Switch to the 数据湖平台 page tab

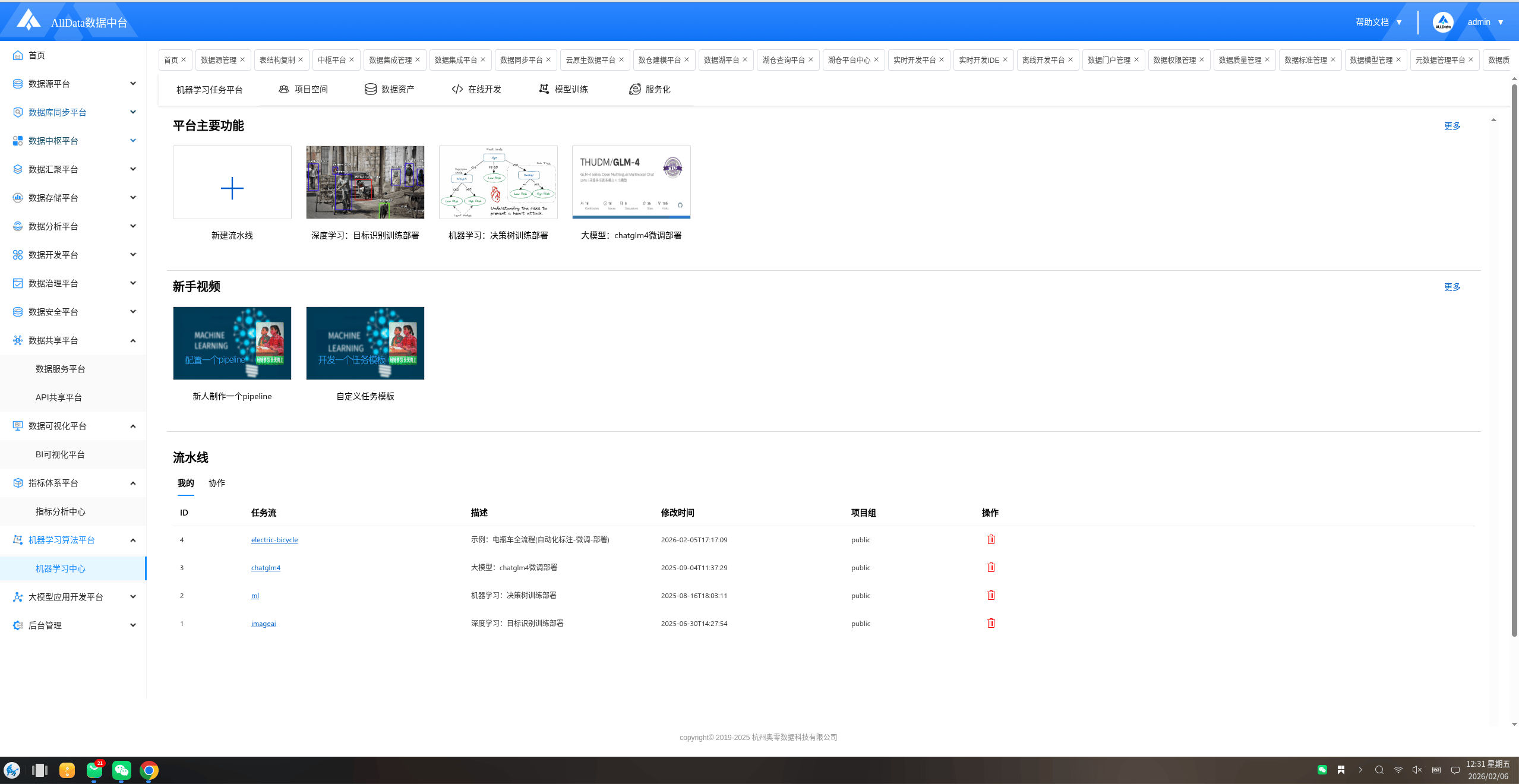pos(721,60)
